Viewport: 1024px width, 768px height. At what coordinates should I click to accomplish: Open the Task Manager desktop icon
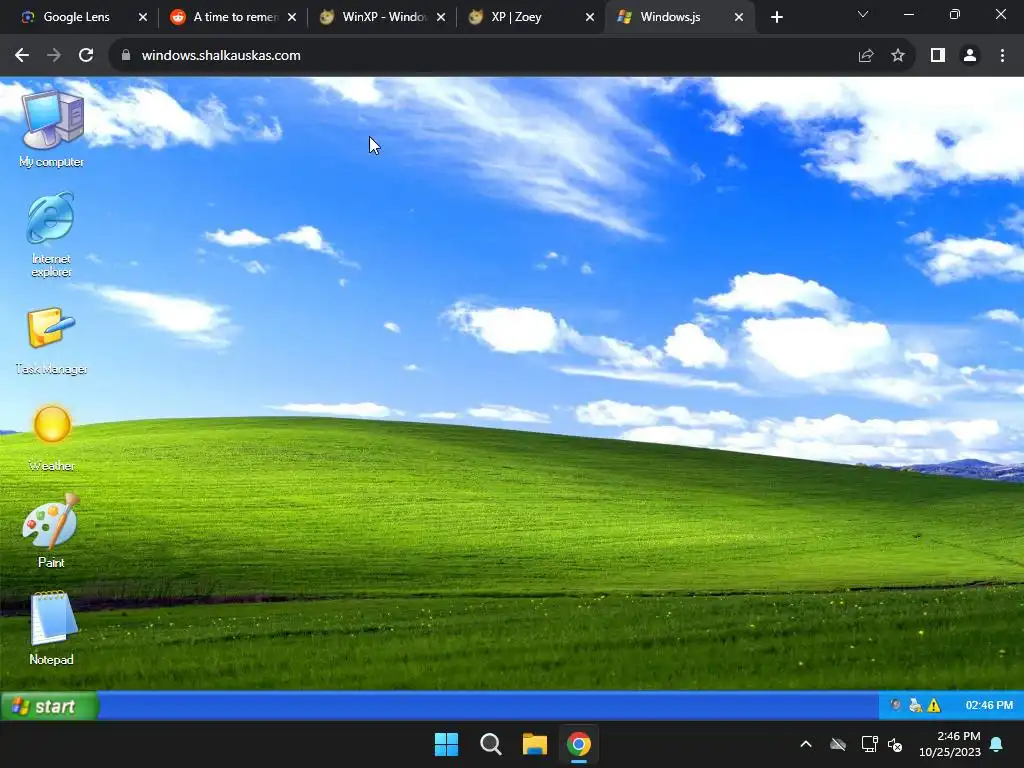click(51, 341)
